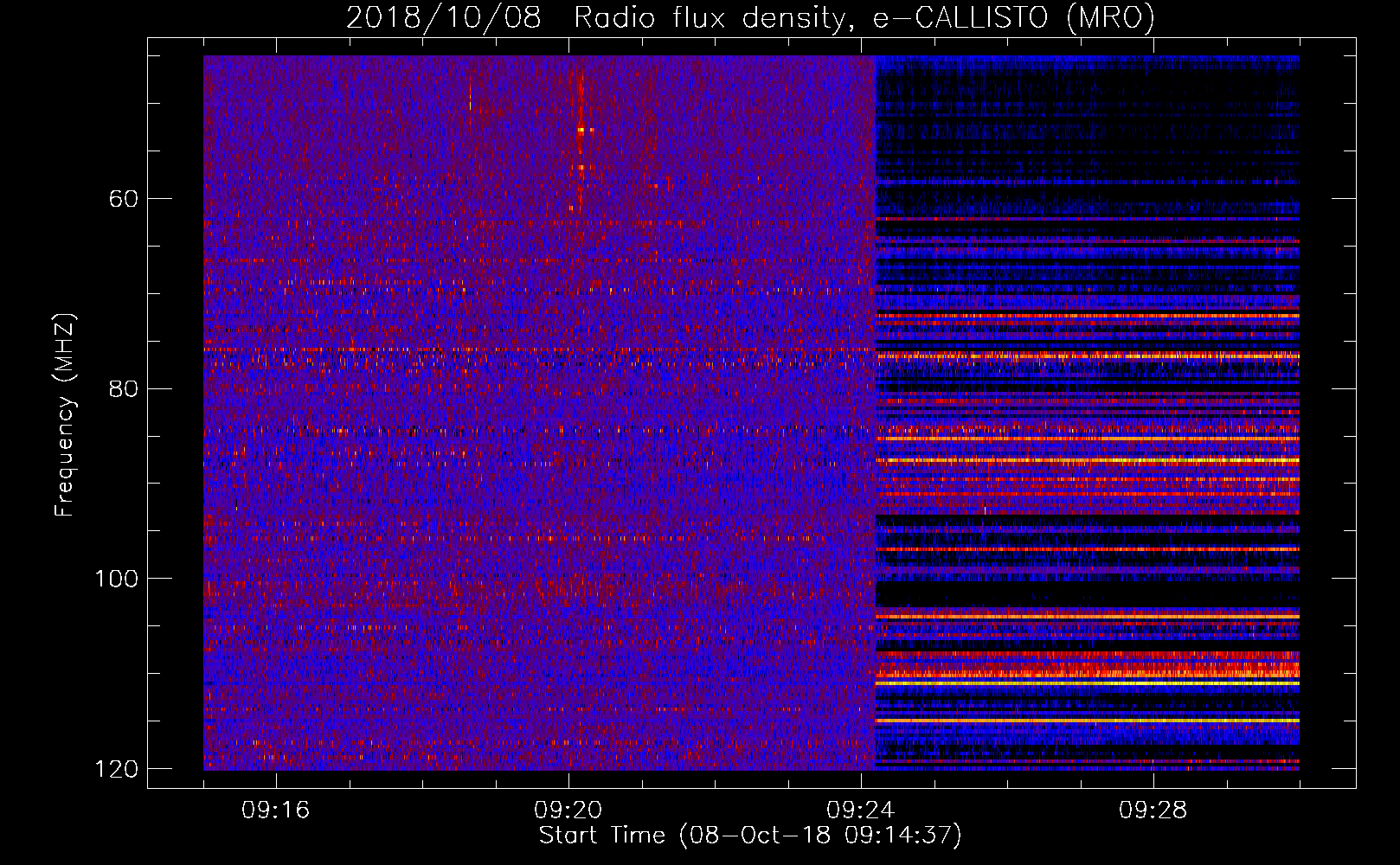Select the 09:16 time tick label
This screenshot has width=1400, height=865.
[x=276, y=811]
